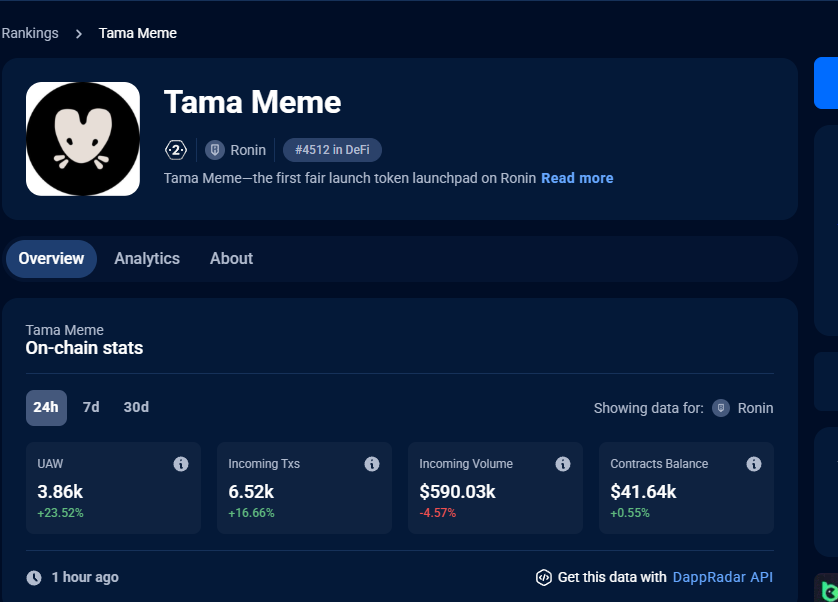The width and height of the screenshot is (838, 602).
Task: Click the 1 hour ago timestamp
Action: point(85,577)
